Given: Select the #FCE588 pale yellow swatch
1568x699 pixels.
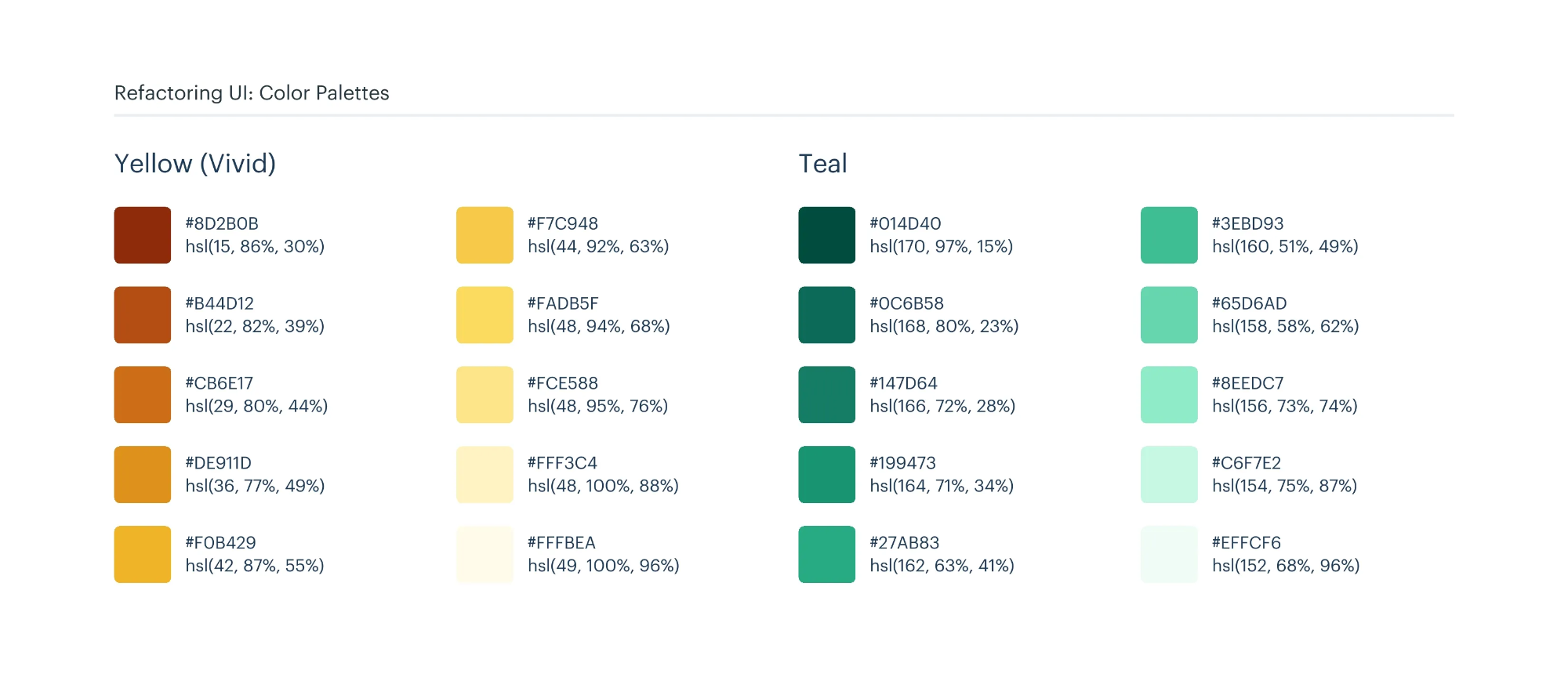Looking at the screenshot, I should [x=485, y=395].
